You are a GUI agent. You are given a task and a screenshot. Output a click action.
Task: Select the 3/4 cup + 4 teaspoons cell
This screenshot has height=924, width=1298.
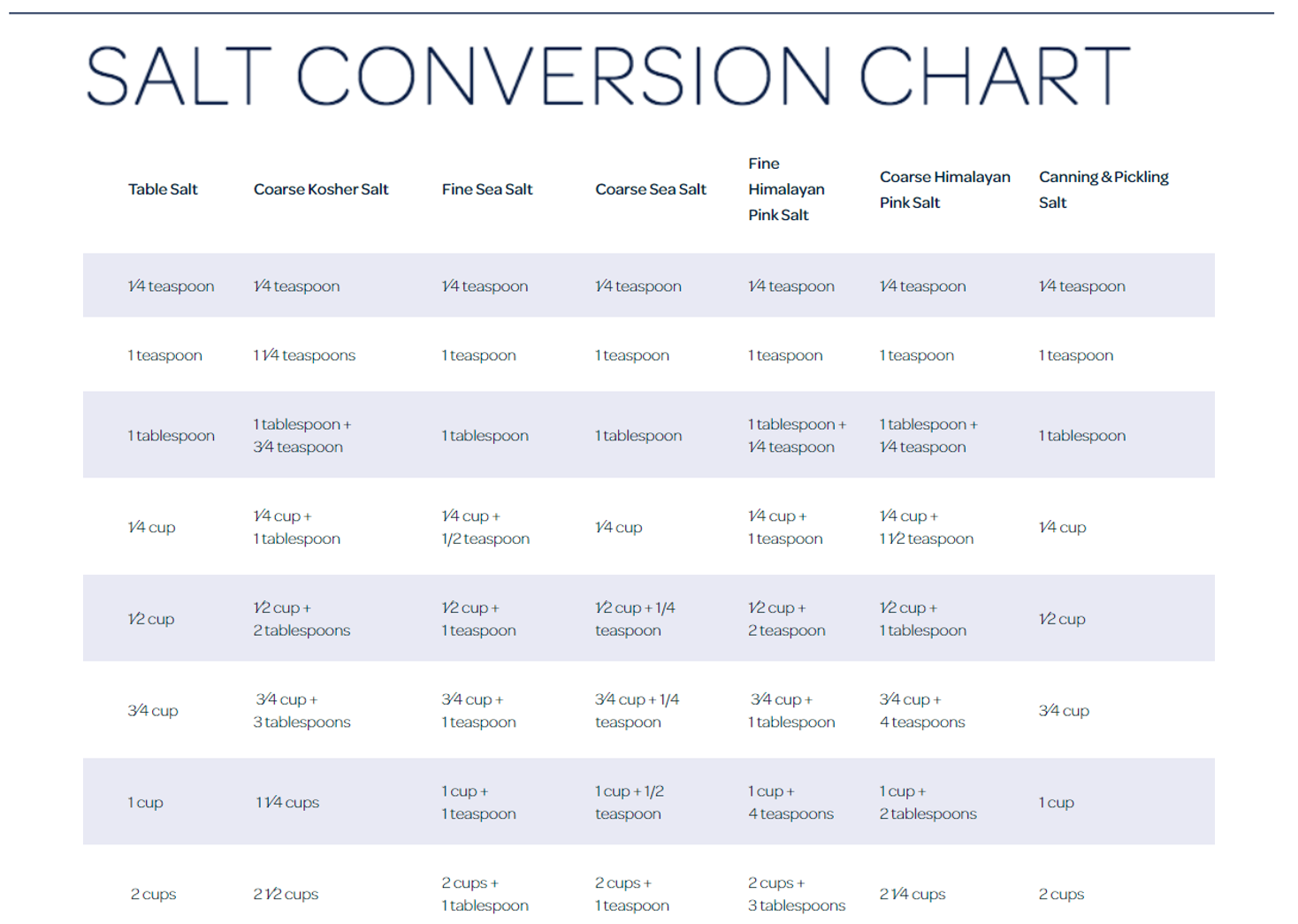click(922, 711)
